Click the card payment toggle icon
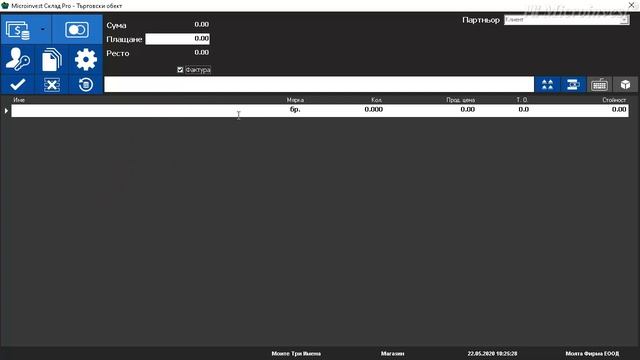This screenshot has width=640, height=360. (x=77, y=30)
